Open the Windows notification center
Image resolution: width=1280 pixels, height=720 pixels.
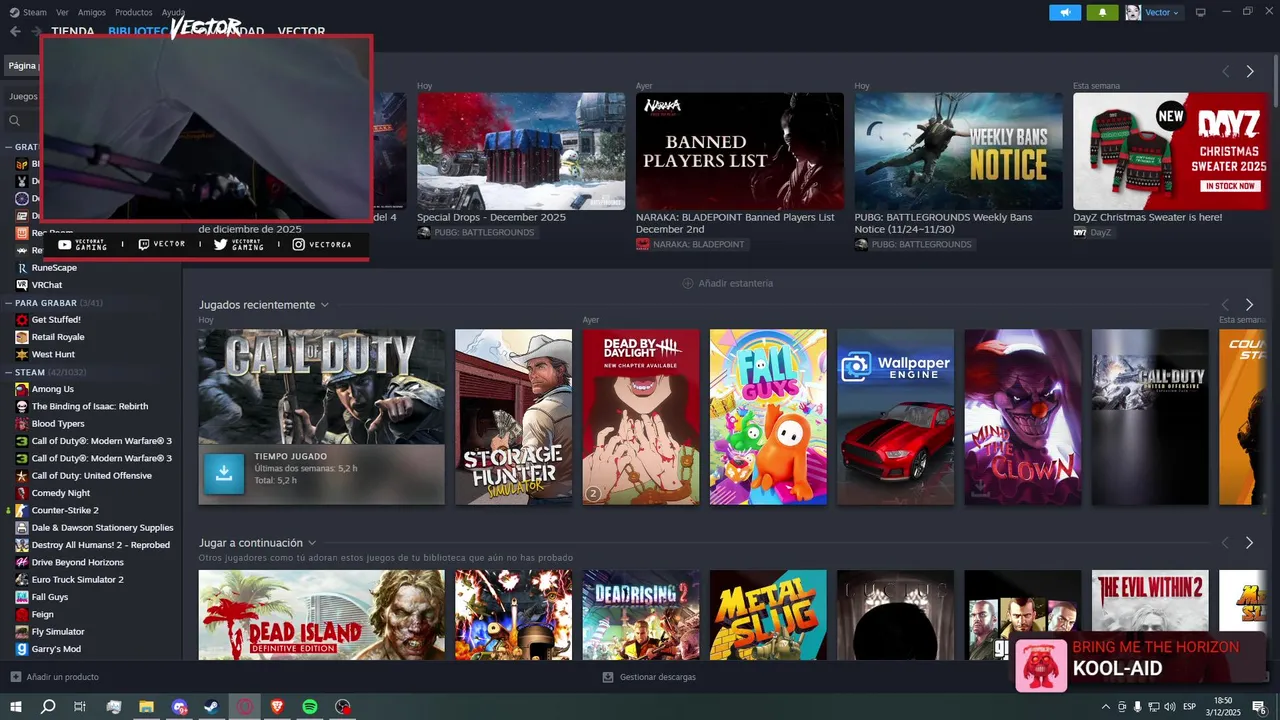coord(1259,707)
